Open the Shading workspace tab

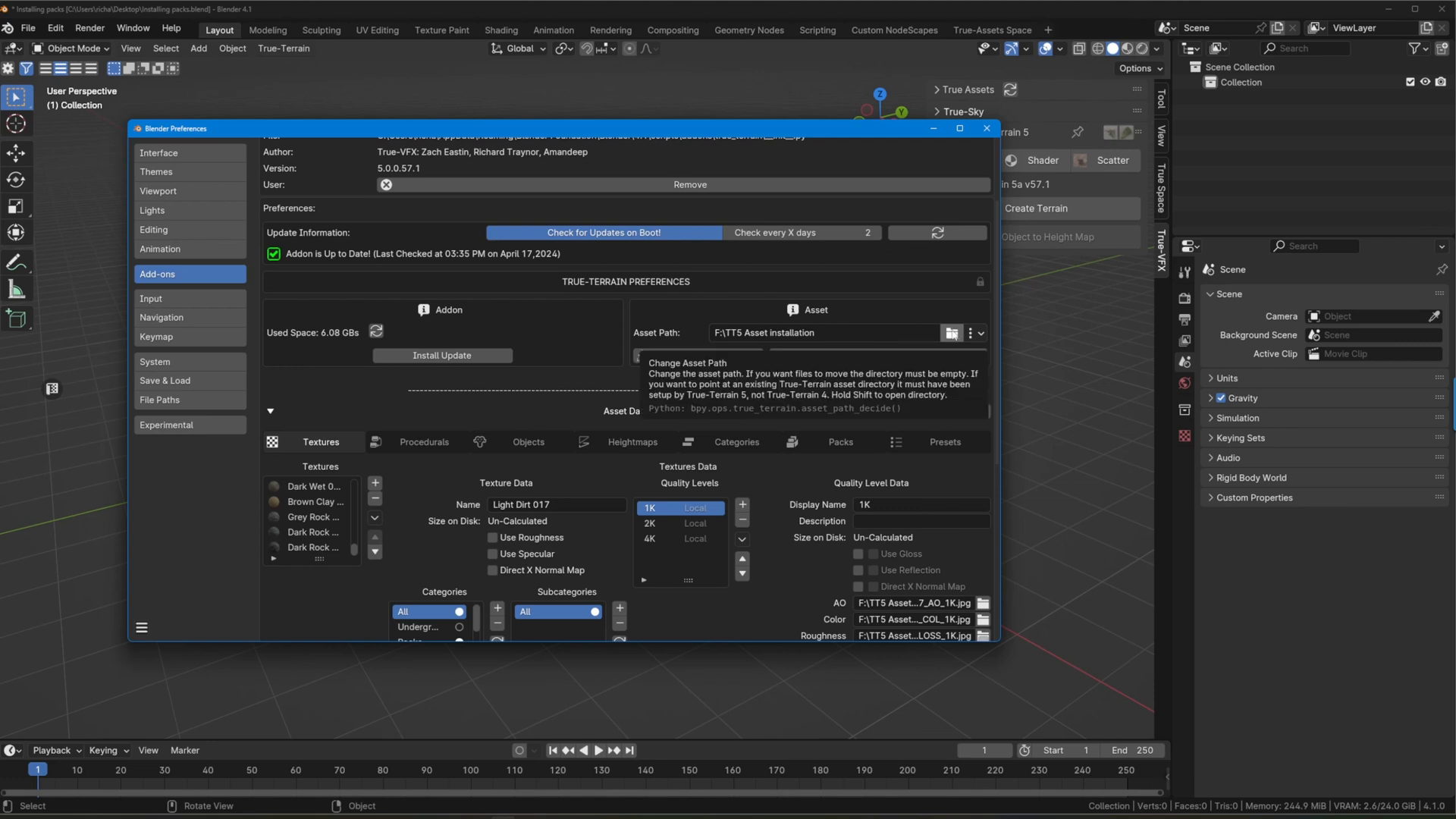500,30
